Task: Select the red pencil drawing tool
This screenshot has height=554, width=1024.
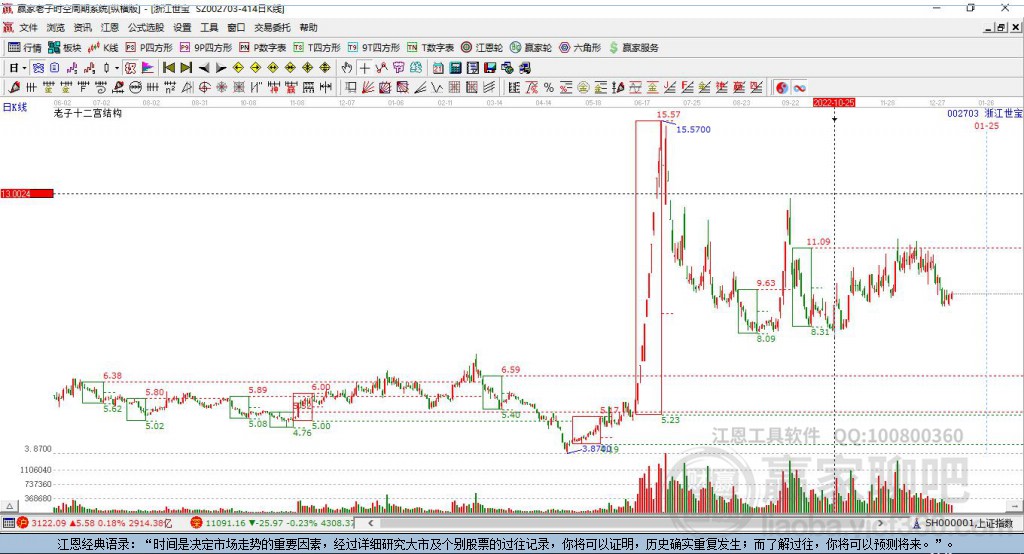Action: (14, 88)
